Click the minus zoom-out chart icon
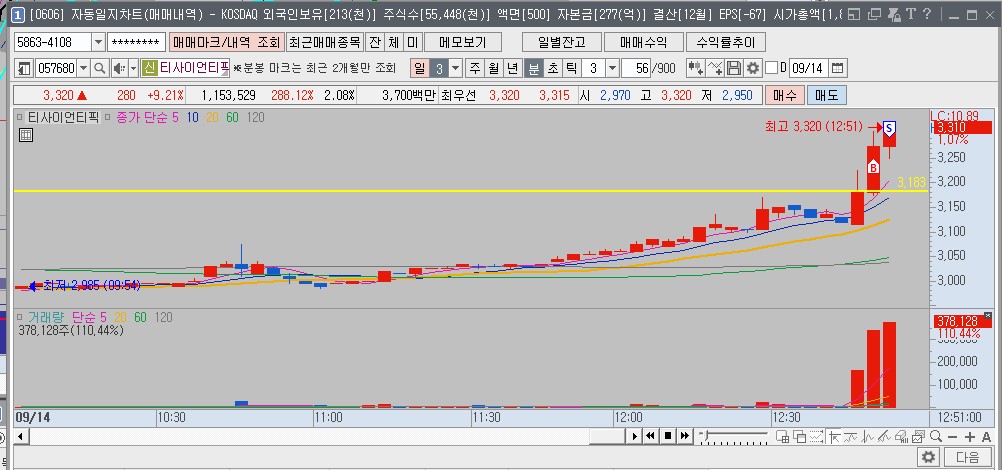1002x470 pixels. tap(952, 437)
